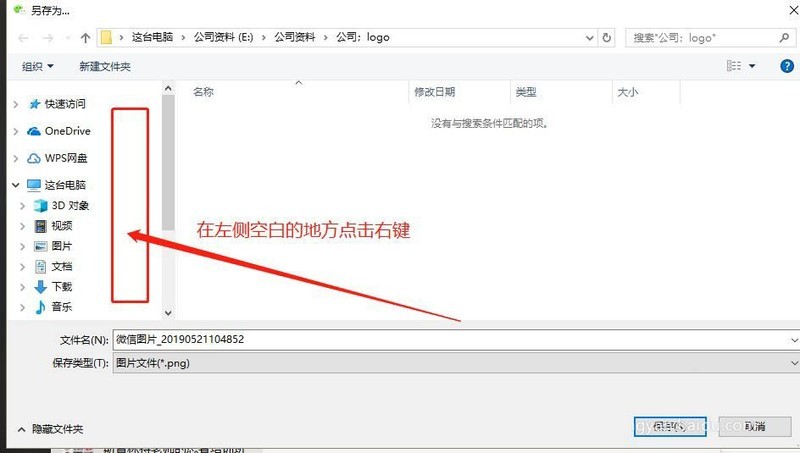Click the Up folder arrow icon
This screenshot has width=800, height=453.
(85, 38)
